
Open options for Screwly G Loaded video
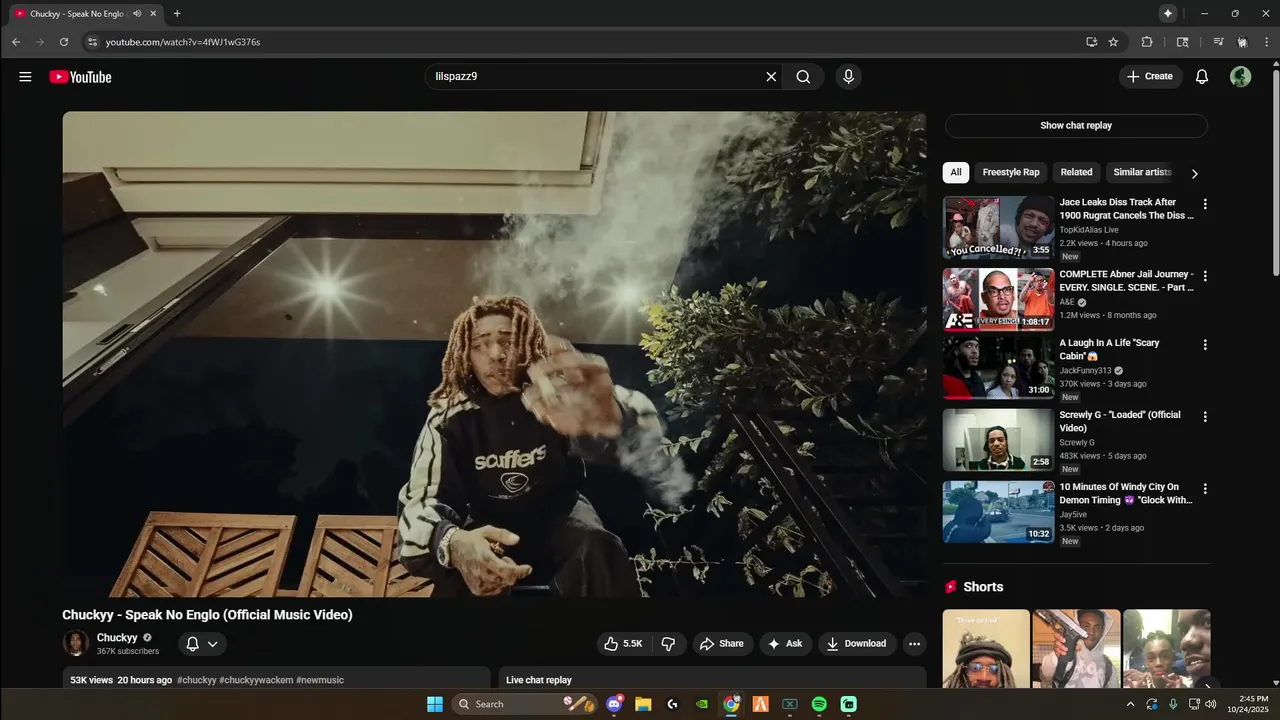point(1205,417)
